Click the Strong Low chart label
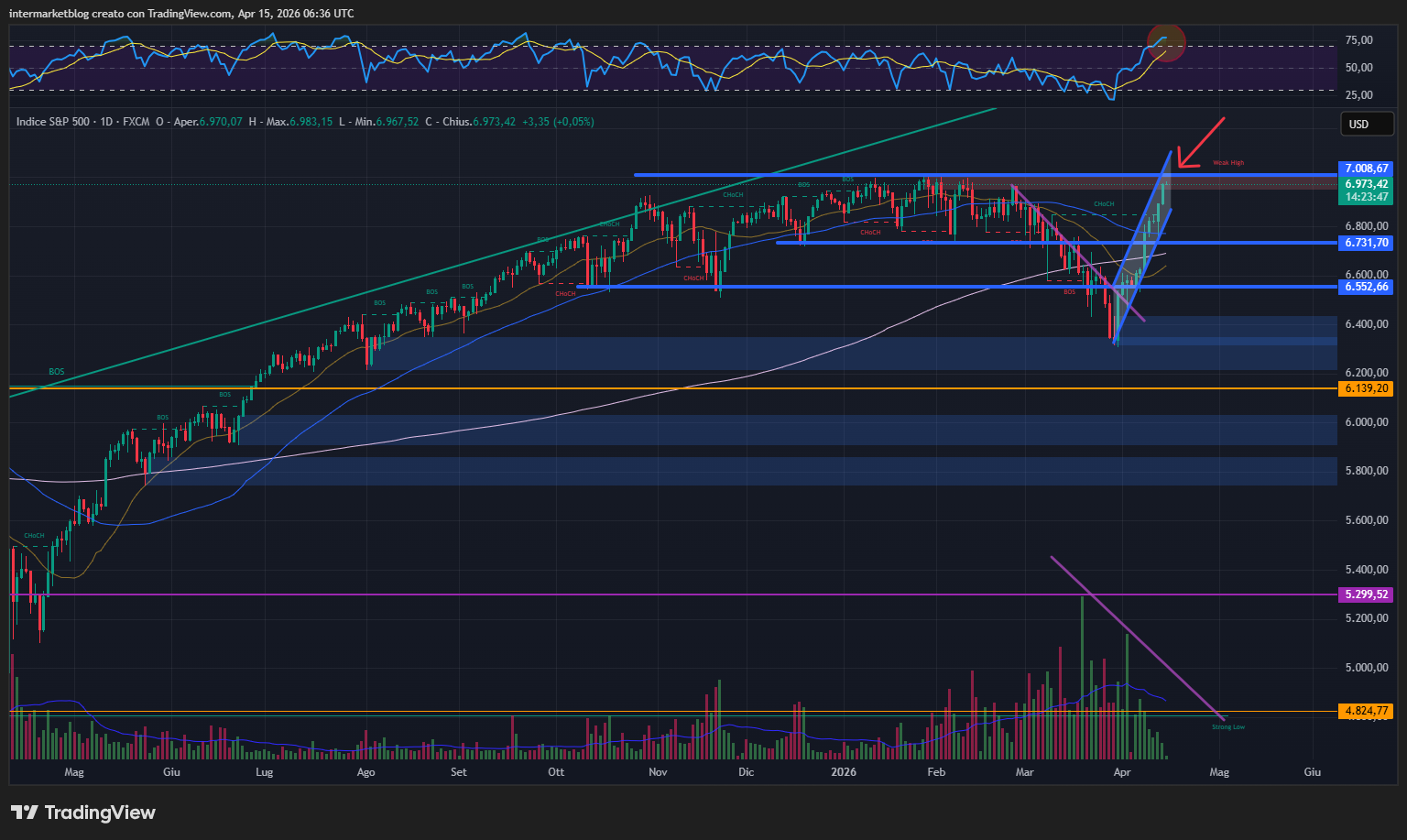1407x840 pixels. click(1228, 726)
